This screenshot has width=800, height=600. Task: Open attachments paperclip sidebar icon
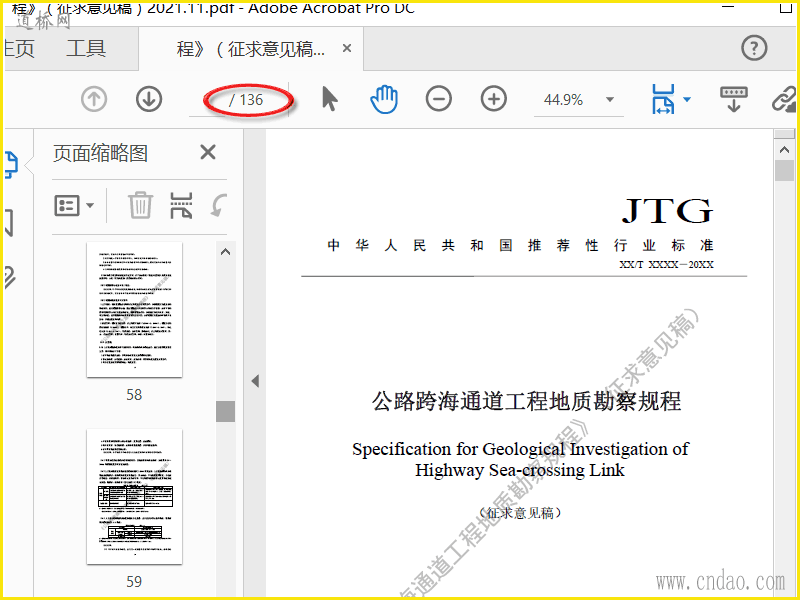(x=10, y=278)
